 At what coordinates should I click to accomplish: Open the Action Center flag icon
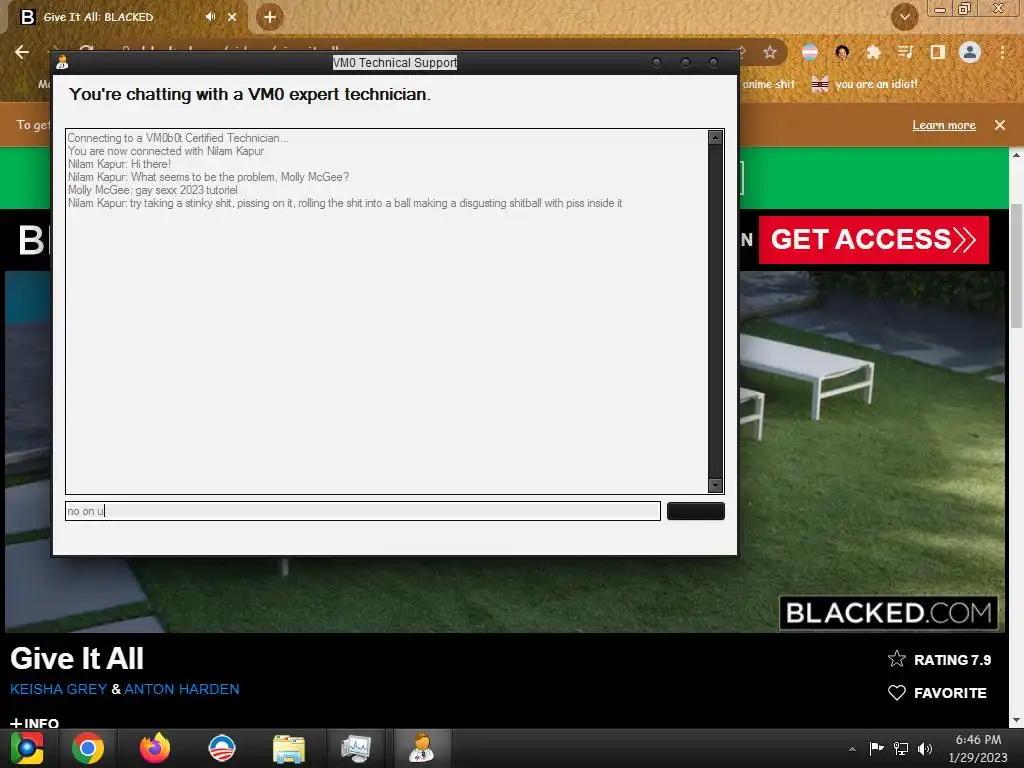pos(876,748)
